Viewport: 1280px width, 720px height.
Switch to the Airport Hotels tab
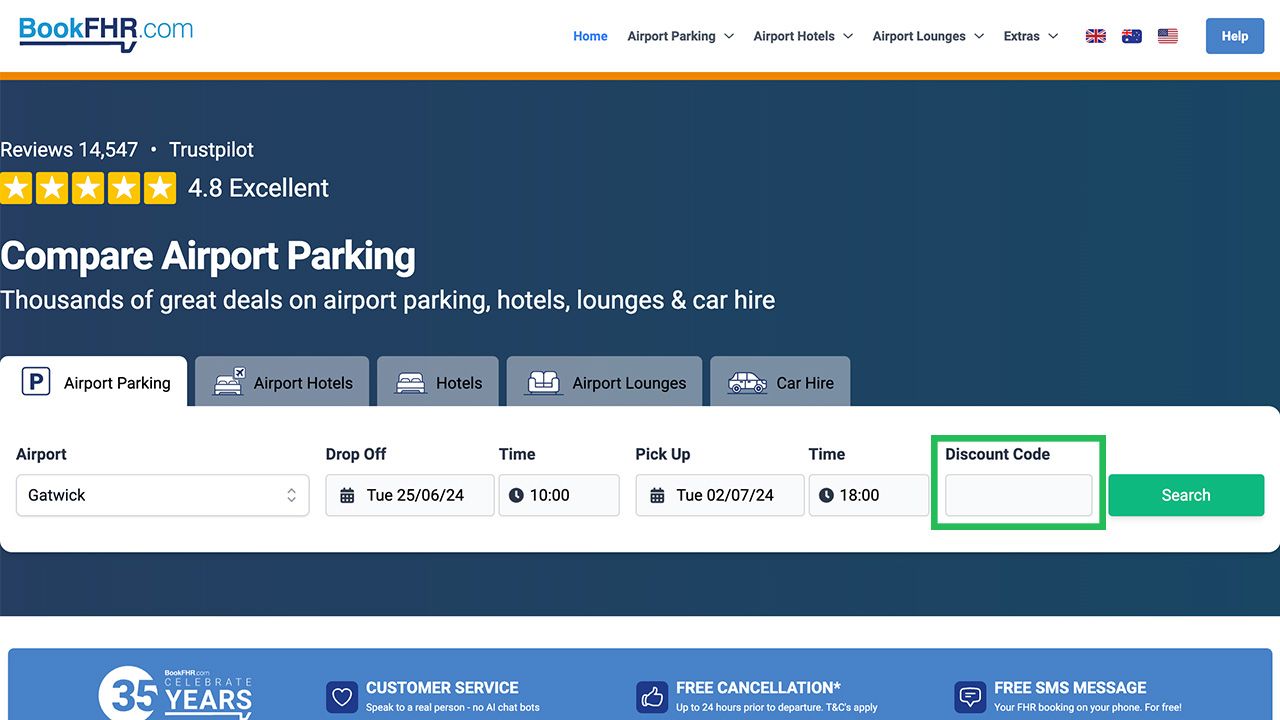pos(282,382)
